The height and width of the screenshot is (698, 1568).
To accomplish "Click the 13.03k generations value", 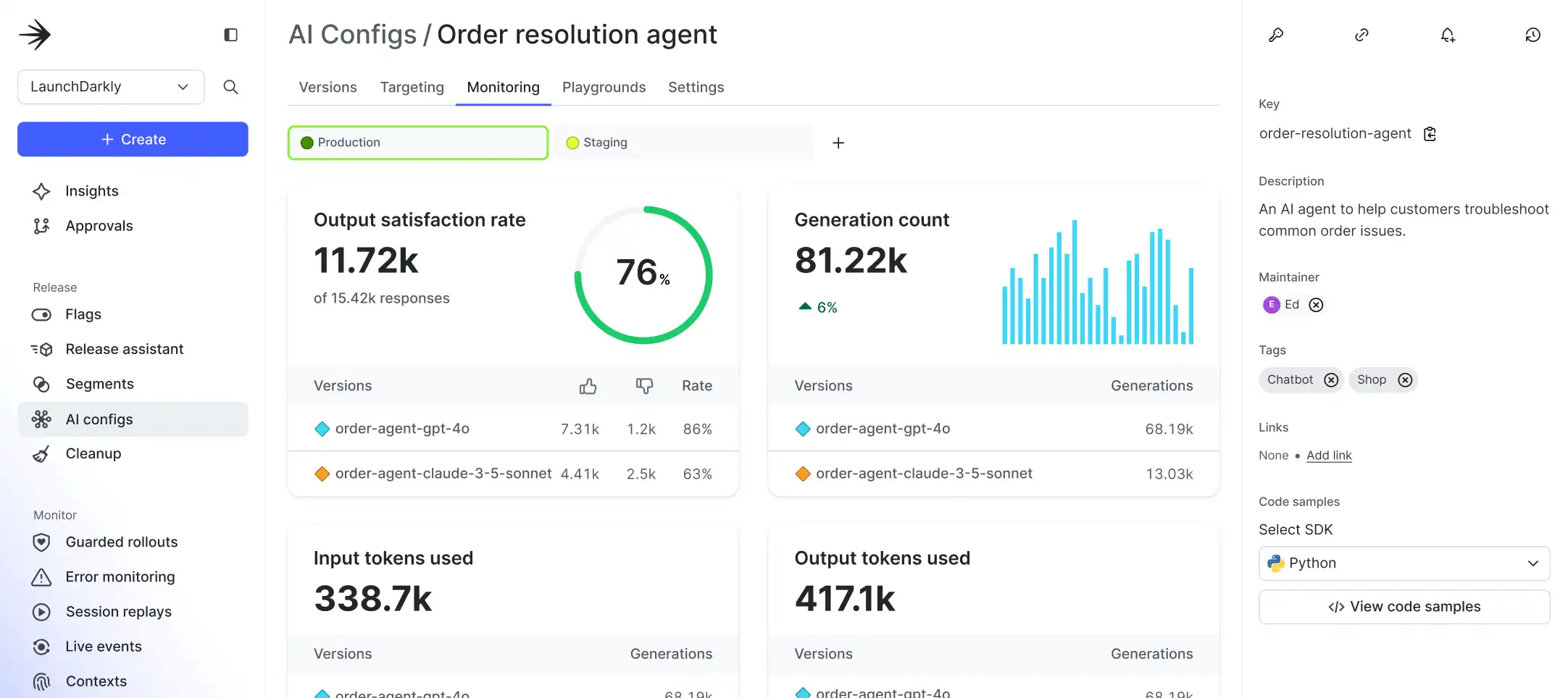I will coord(1169,474).
